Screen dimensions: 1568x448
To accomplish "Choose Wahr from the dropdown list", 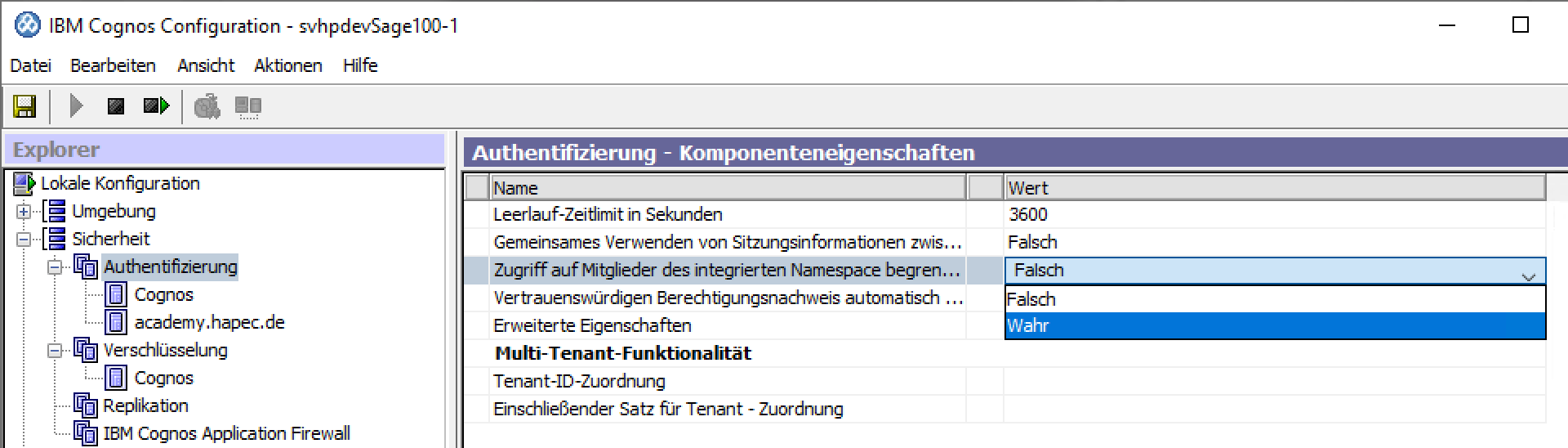I will pos(1274,325).
